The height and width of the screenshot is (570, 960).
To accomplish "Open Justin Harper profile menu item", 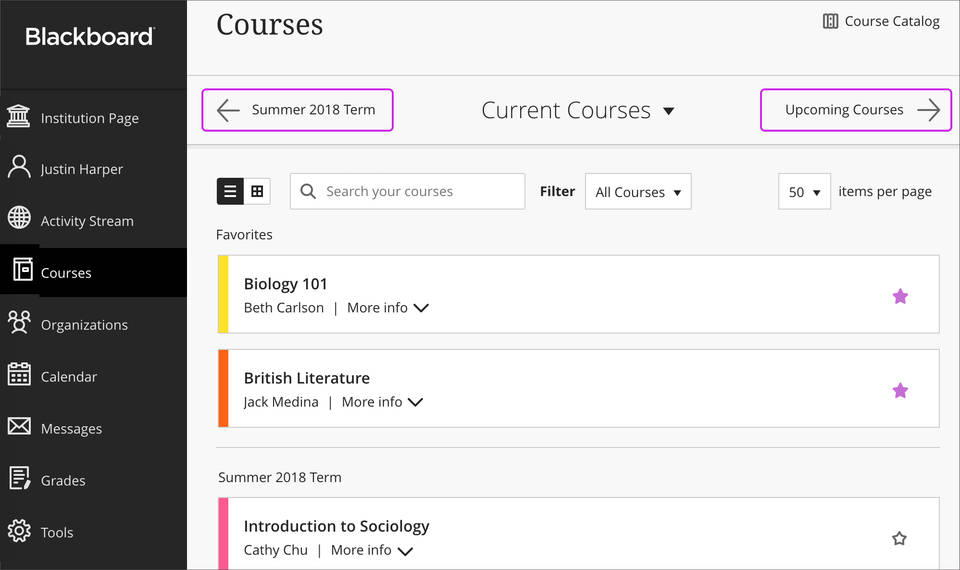I will pos(81,169).
